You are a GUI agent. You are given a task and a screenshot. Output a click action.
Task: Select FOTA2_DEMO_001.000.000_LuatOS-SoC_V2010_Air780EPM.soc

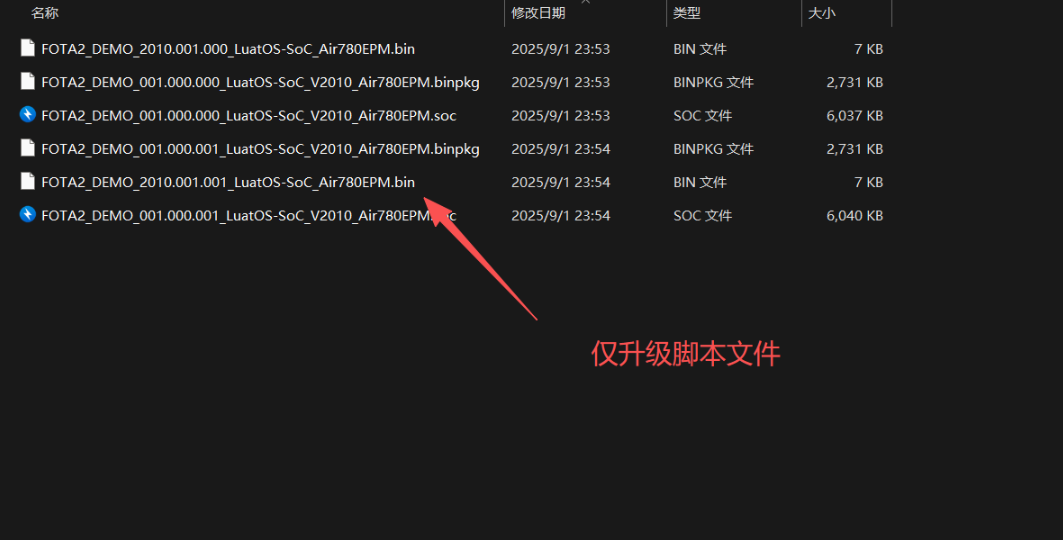(249, 116)
